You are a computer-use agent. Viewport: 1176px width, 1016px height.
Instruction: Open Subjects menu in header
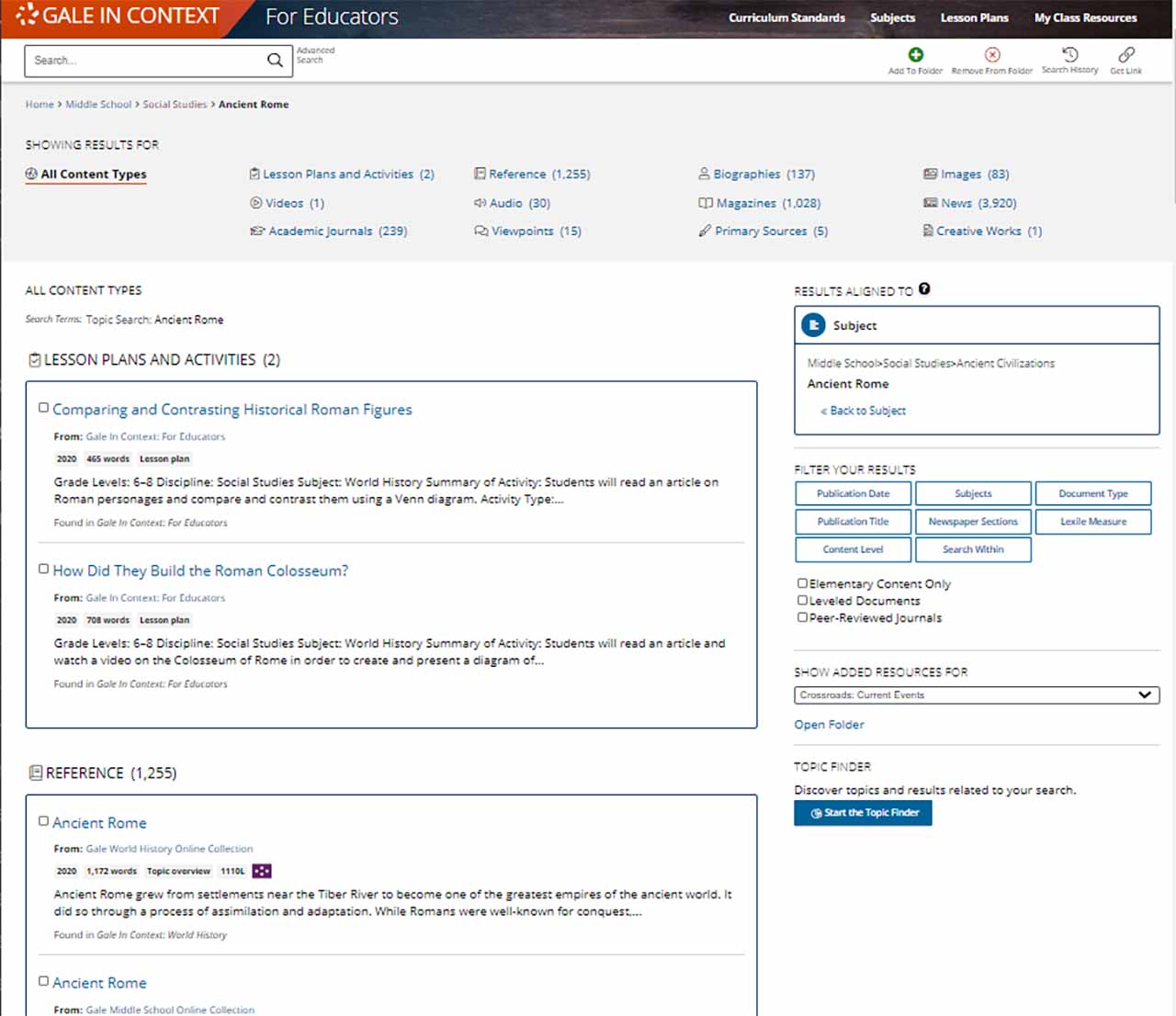(893, 17)
